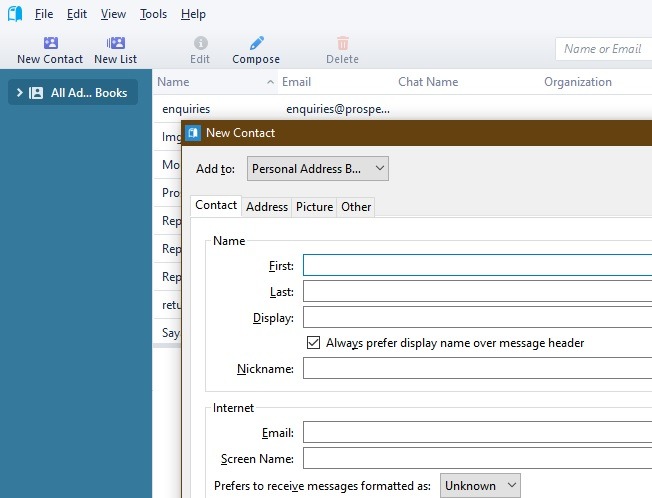Switch to the Contact tab
Viewport: 652px width, 498px height.
[x=216, y=205]
